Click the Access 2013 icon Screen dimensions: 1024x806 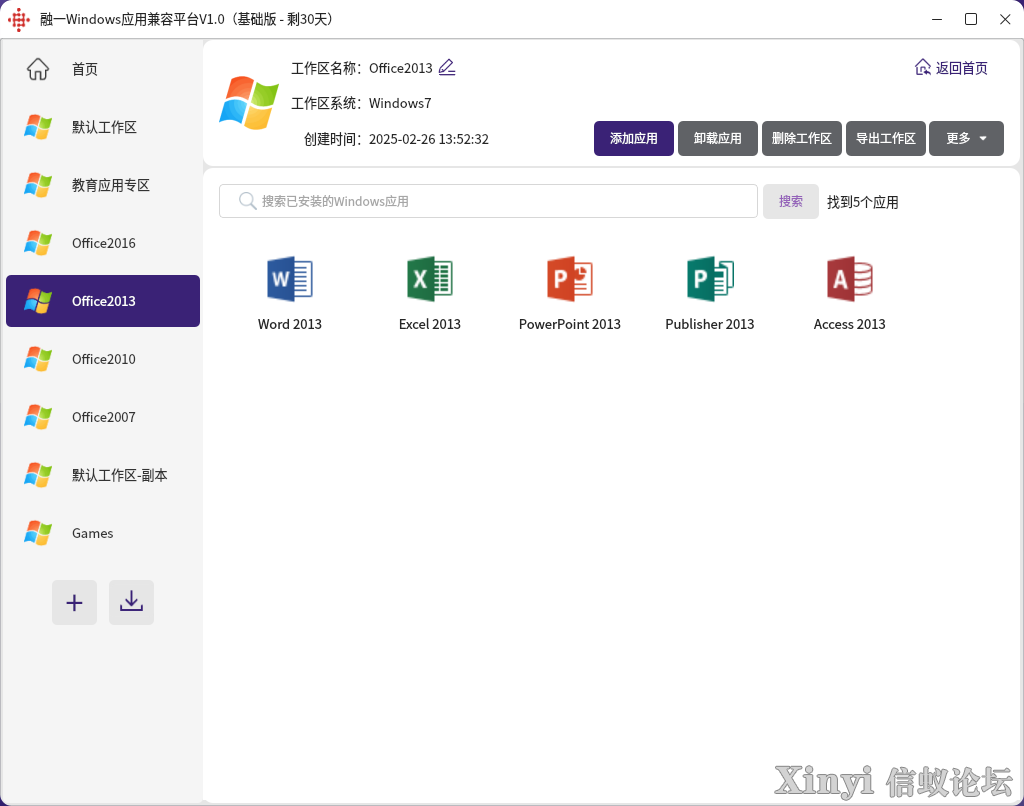[x=850, y=279]
